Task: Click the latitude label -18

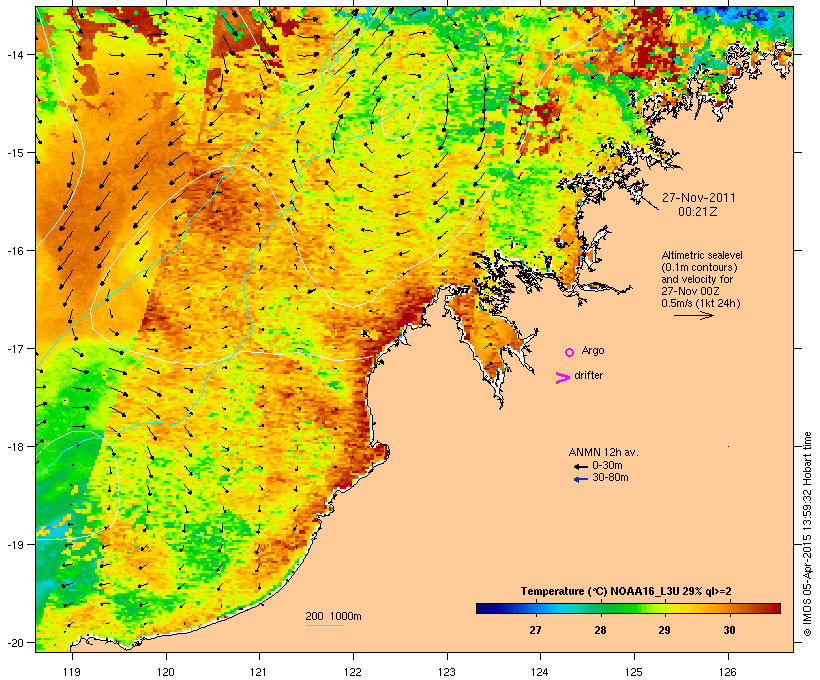Action: 14,447
